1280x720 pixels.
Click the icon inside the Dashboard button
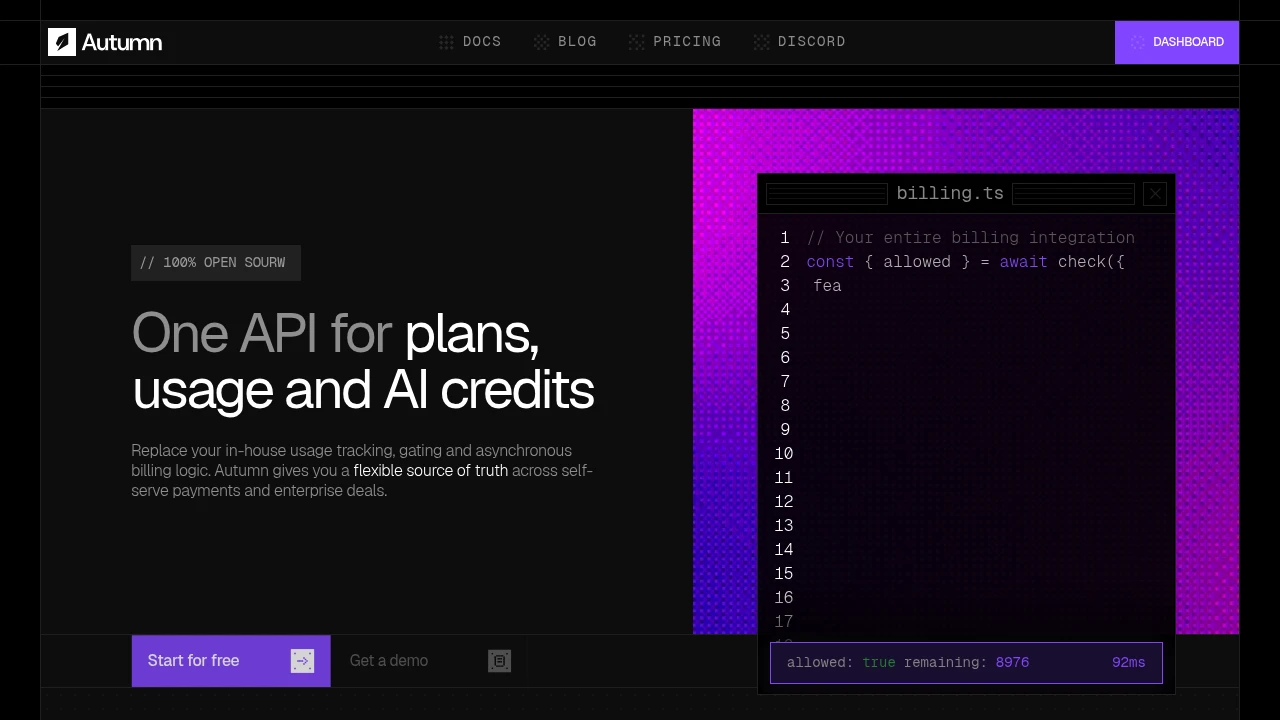[x=1137, y=42]
